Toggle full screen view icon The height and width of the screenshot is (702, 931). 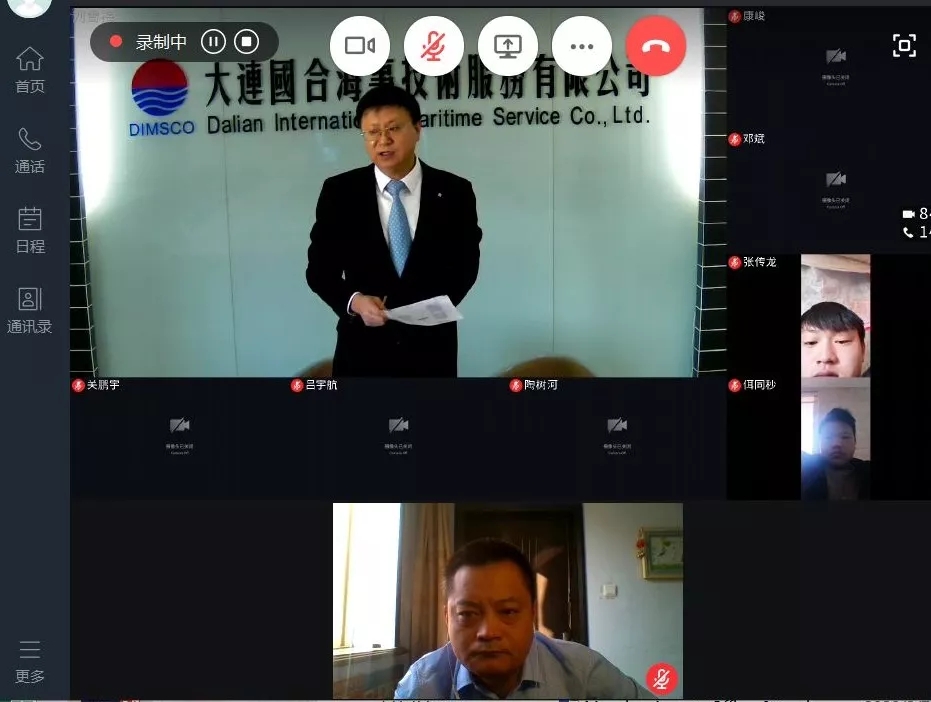pos(904,45)
